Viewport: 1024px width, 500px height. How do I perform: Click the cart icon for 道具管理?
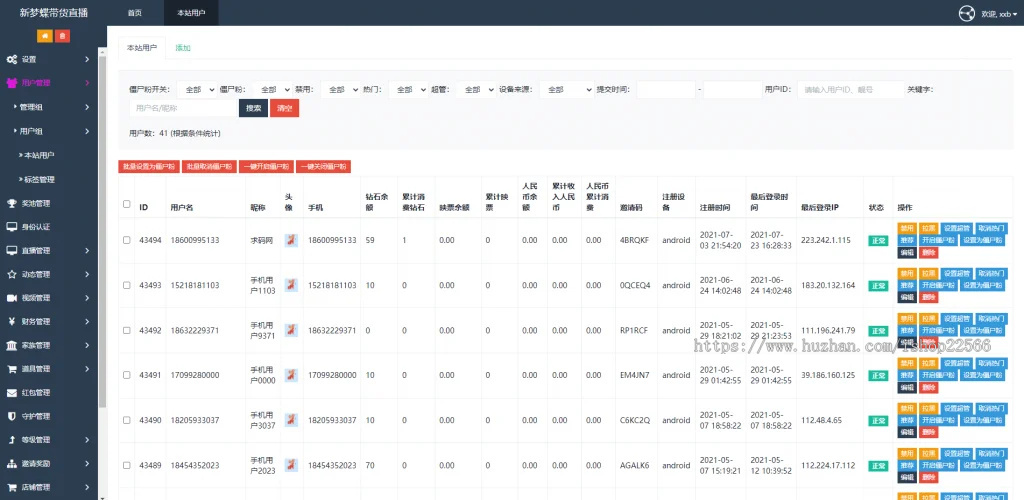click(x=12, y=369)
